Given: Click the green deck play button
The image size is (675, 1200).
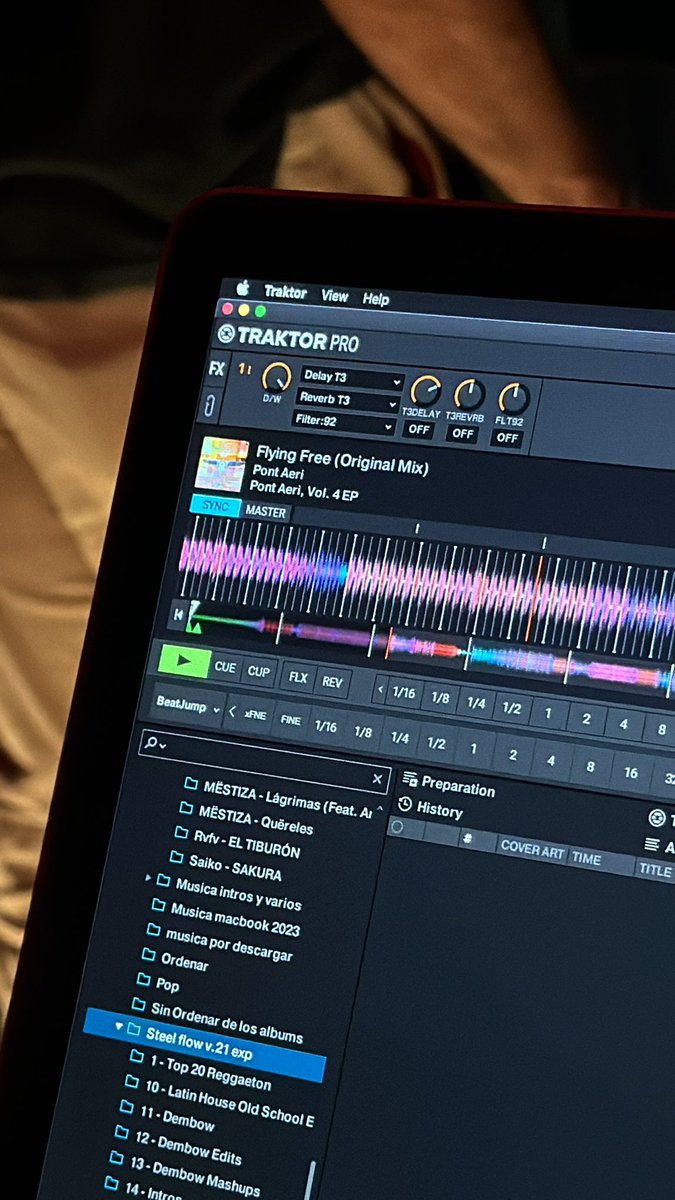Looking at the screenshot, I should [x=184, y=661].
